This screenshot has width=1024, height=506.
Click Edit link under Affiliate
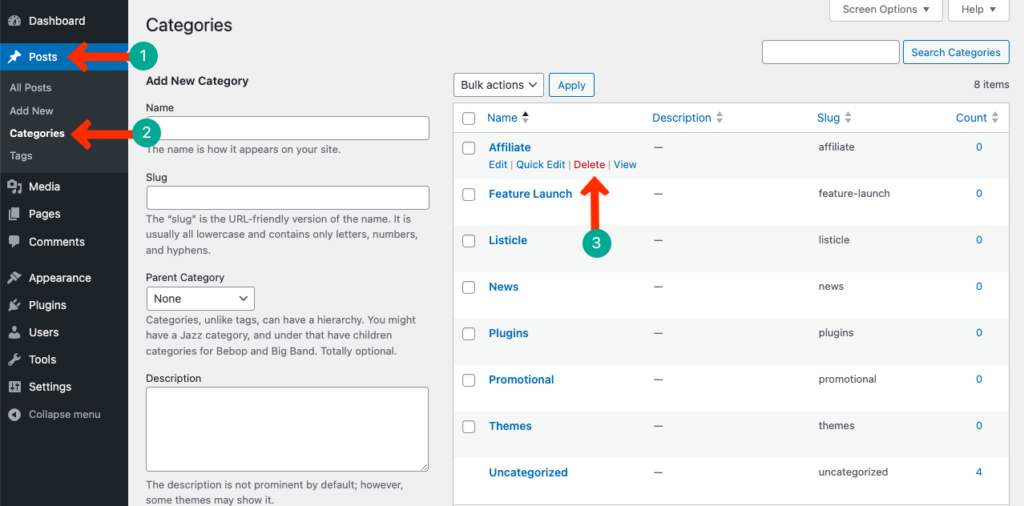pyautogui.click(x=498, y=165)
